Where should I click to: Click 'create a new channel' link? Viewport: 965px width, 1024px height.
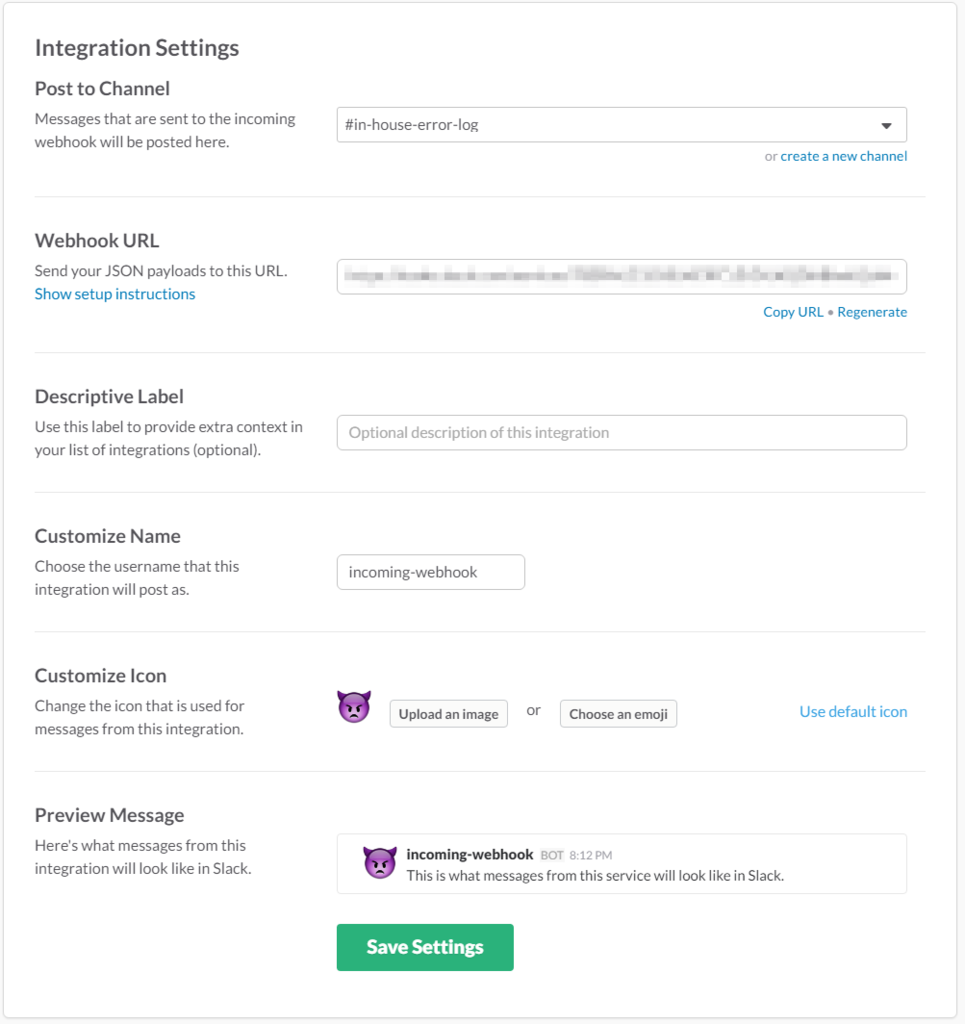(x=843, y=156)
